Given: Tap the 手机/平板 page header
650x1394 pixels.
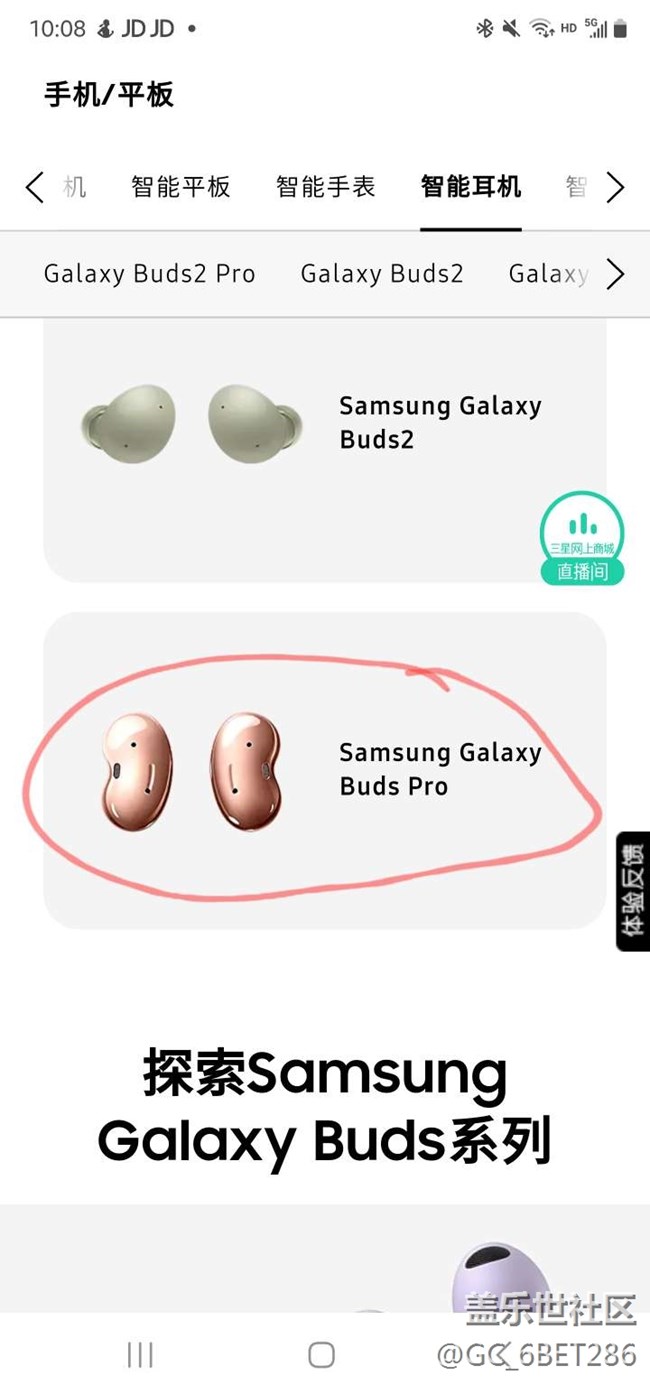Looking at the screenshot, I should coord(109,95).
